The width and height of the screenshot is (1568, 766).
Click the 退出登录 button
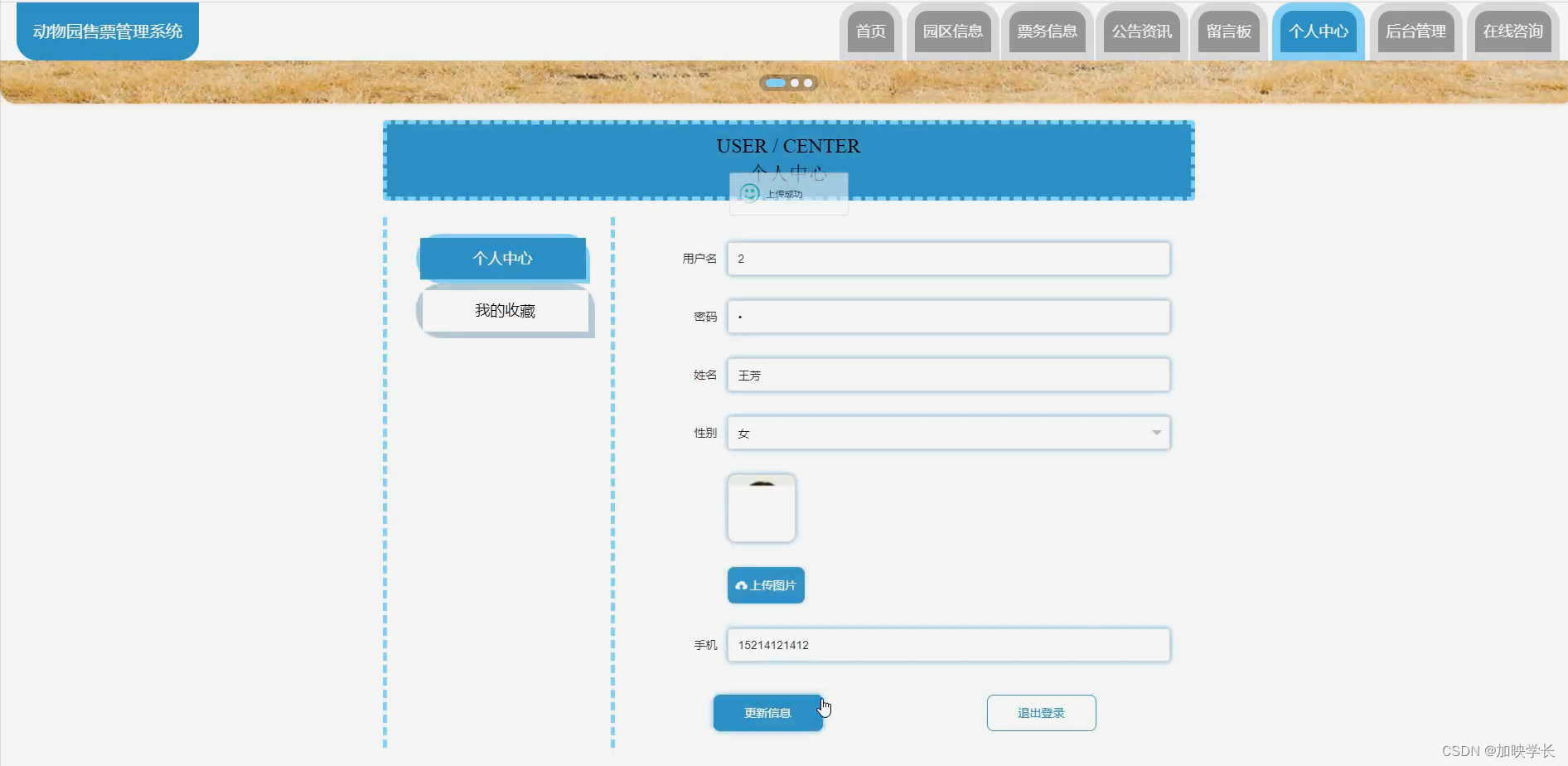(1041, 712)
